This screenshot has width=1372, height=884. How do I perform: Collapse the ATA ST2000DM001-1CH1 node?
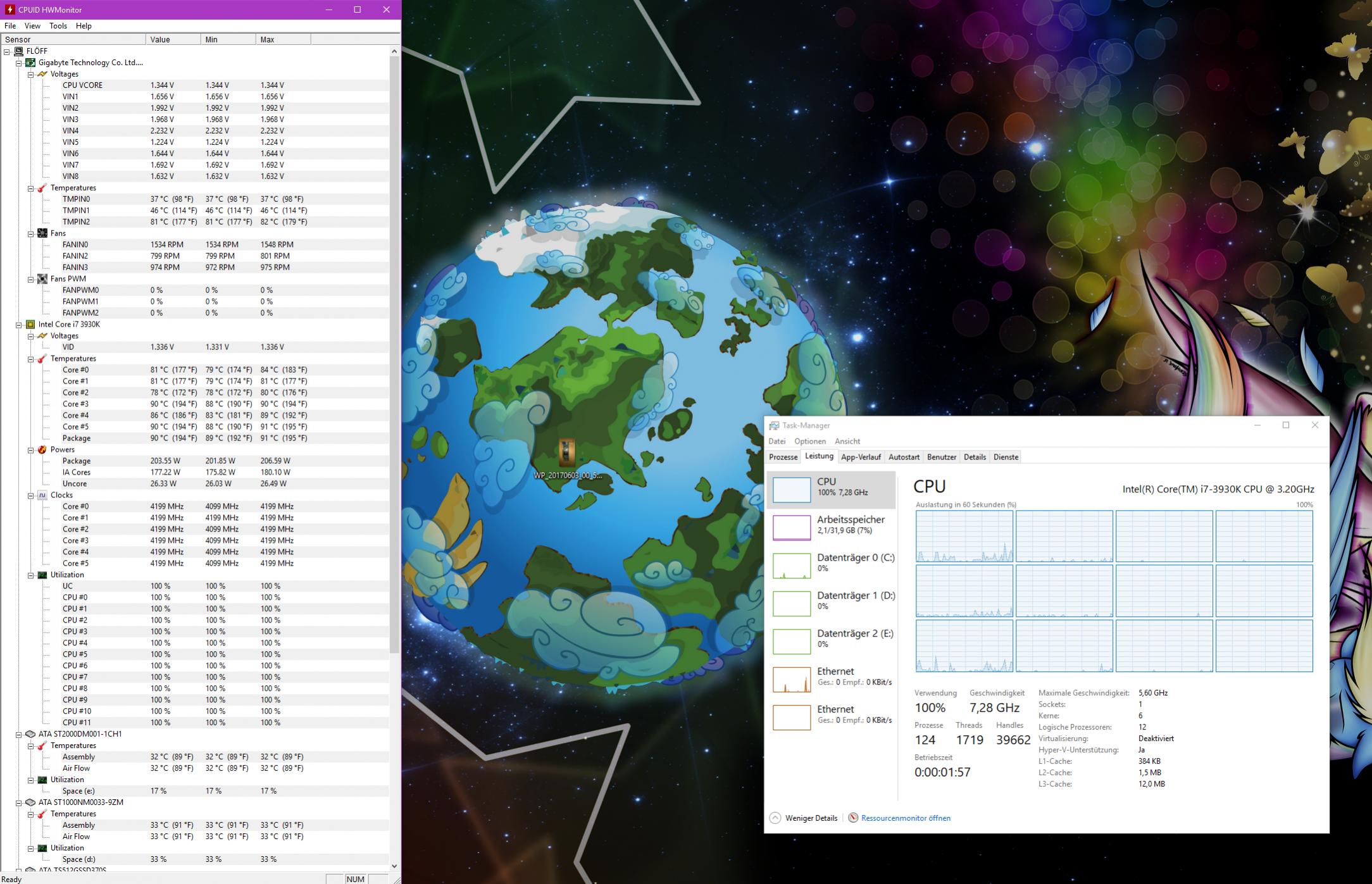tap(19, 735)
